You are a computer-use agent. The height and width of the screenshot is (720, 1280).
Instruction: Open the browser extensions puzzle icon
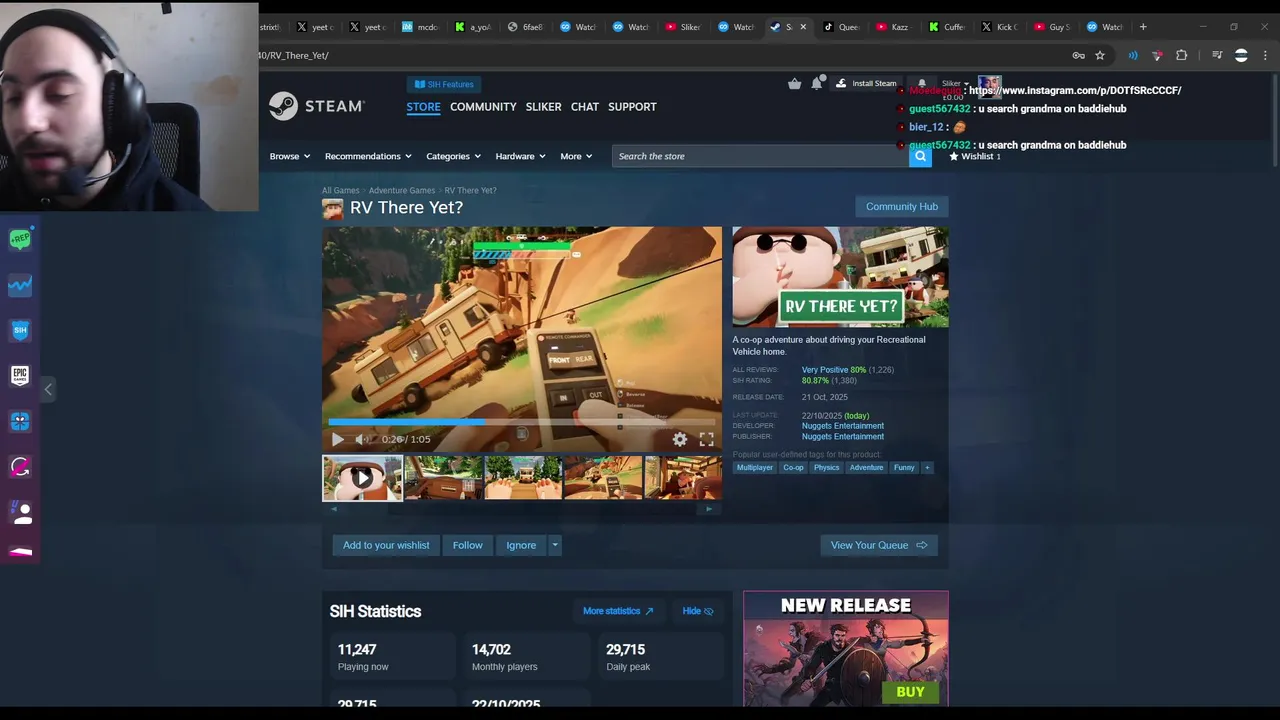point(1182,55)
